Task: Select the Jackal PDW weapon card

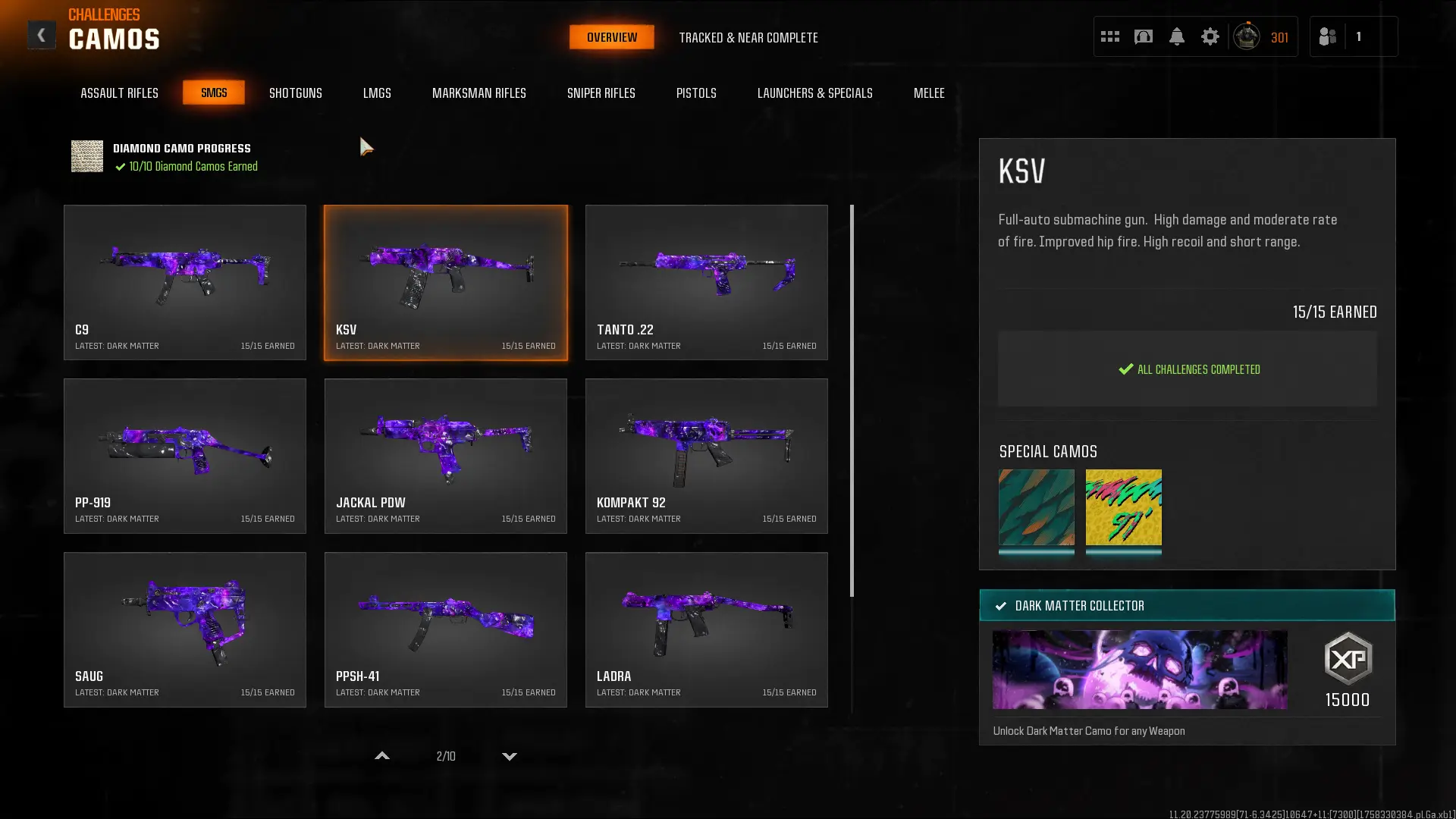Action: pyautogui.click(x=446, y=456)
